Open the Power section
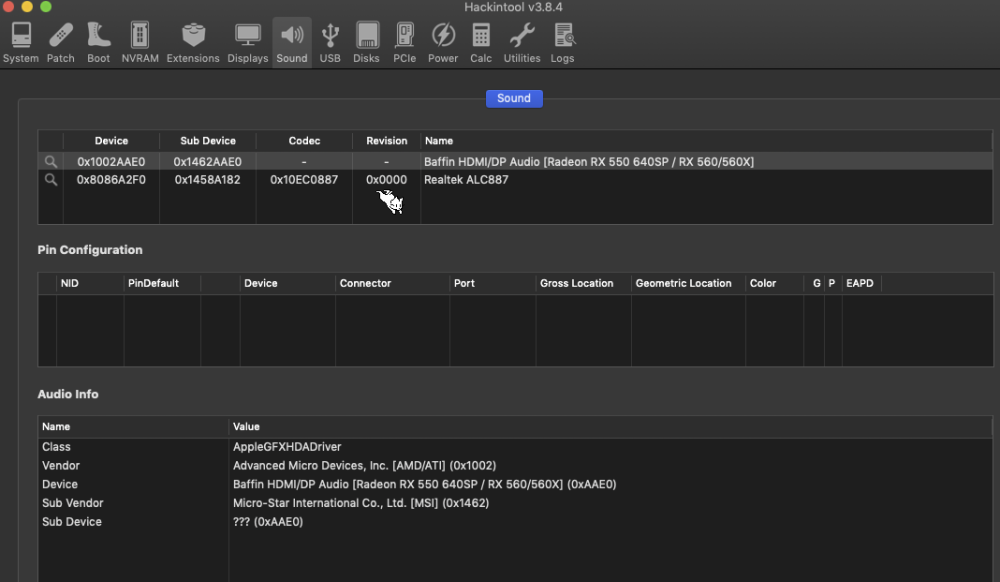 click(x=443, y=43)
